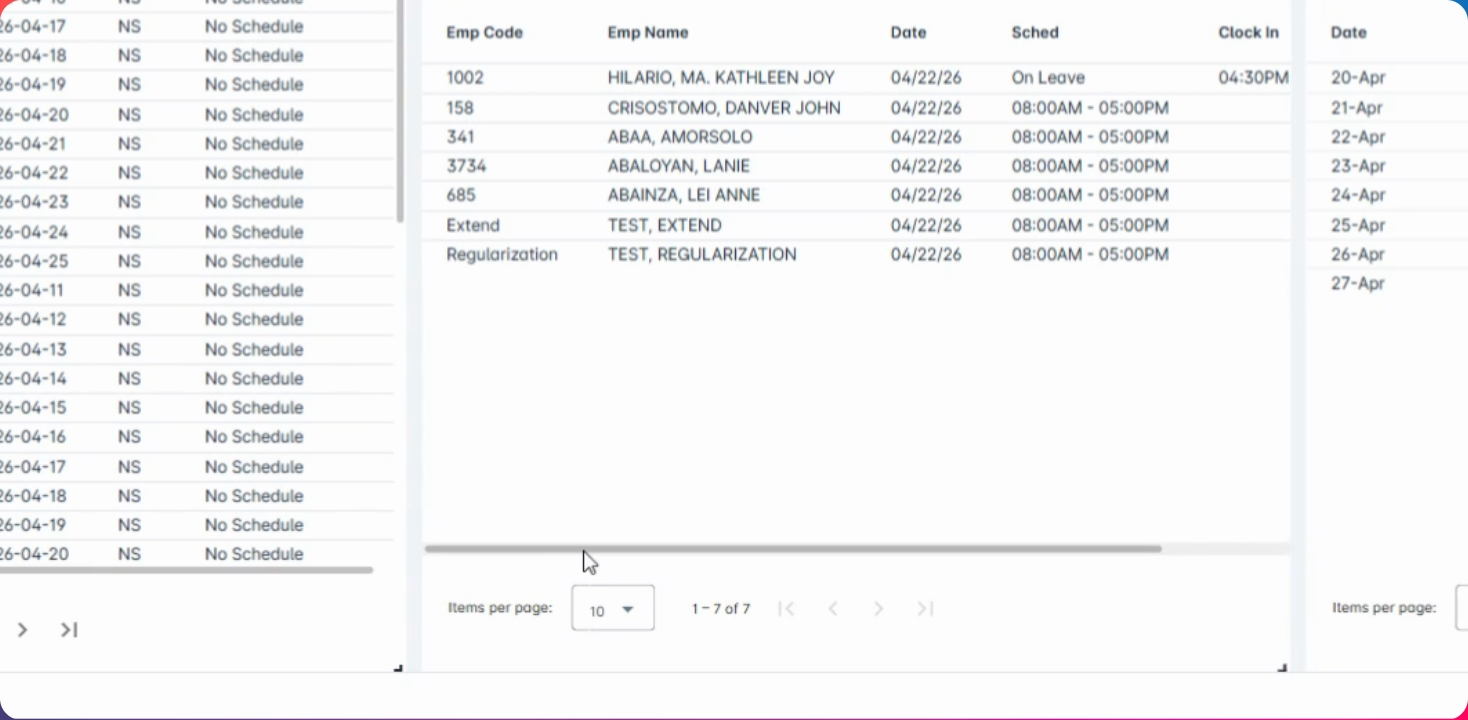Screen dimensions: 1468x720
Task: Click the Date header above 20-Apr
Action: (x=1348, y=33)
